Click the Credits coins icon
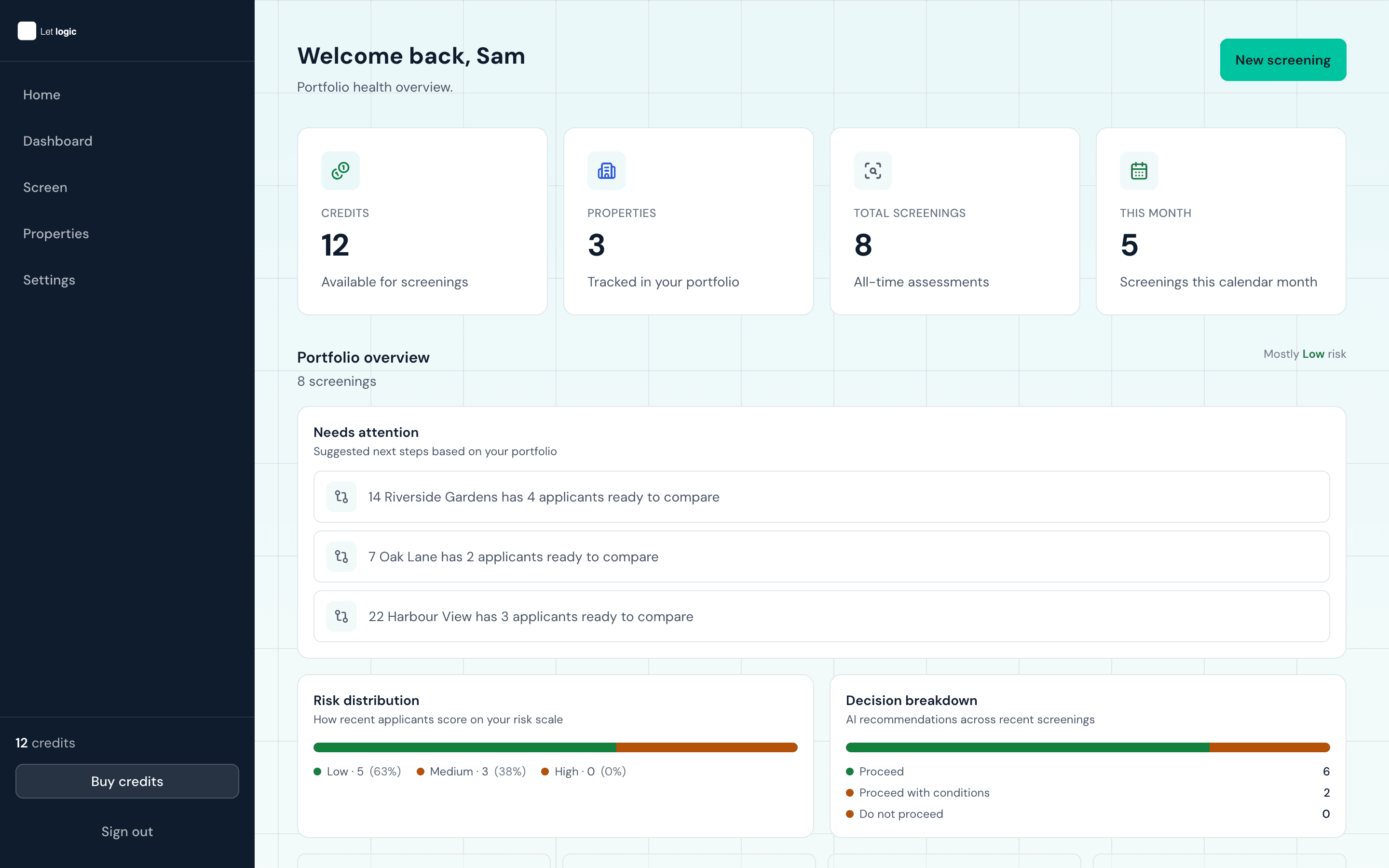1389x868 pixels. pyautogui.click(x=340, y=171)
